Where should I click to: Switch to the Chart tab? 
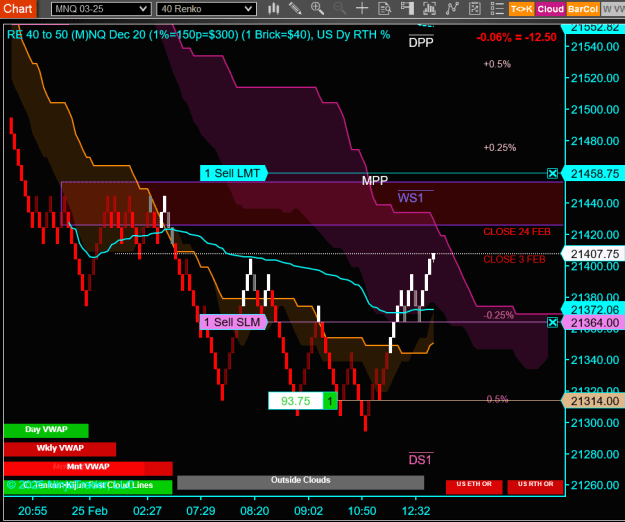click(x=18, y=8)
